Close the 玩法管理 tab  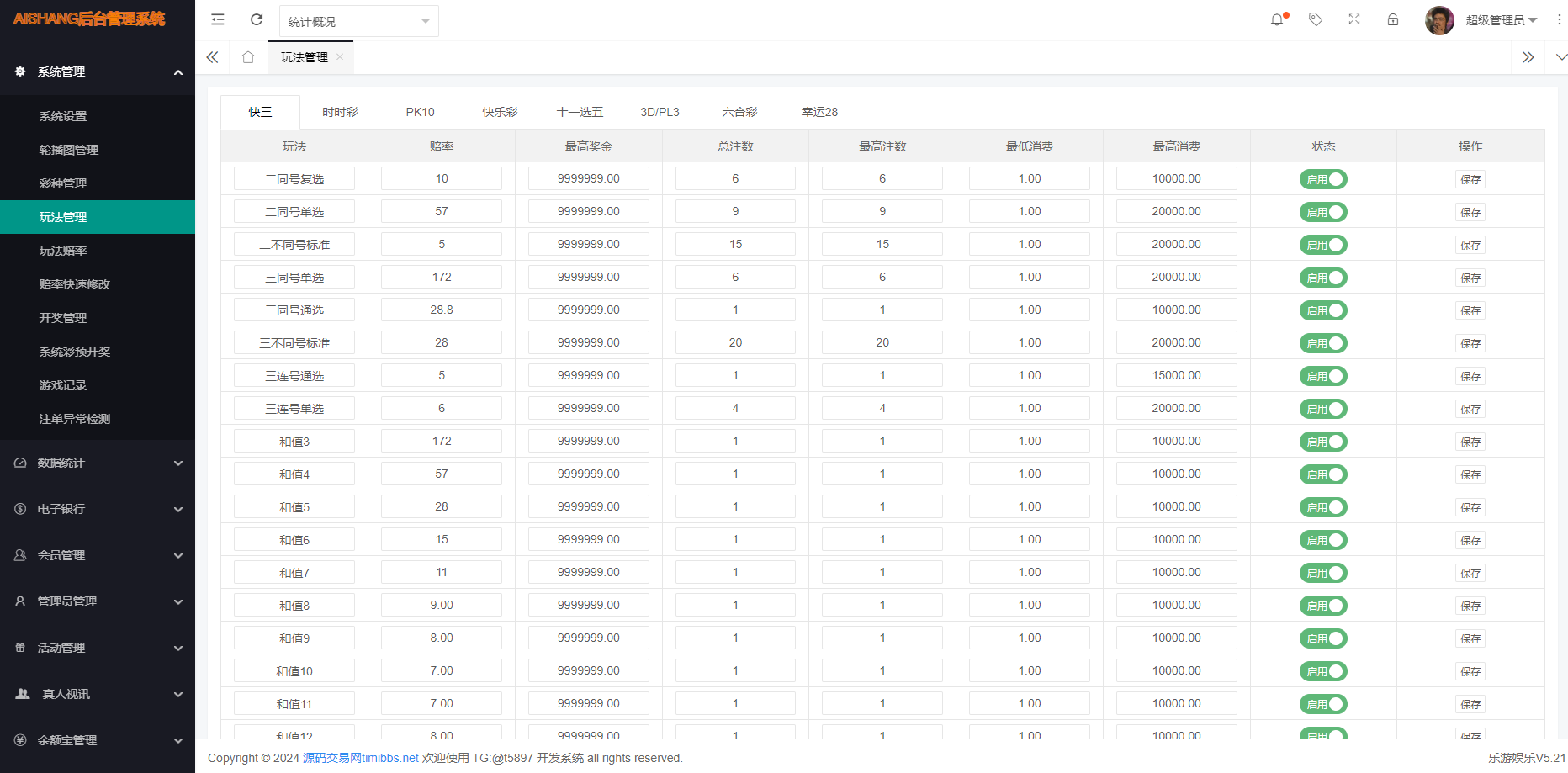340,57
